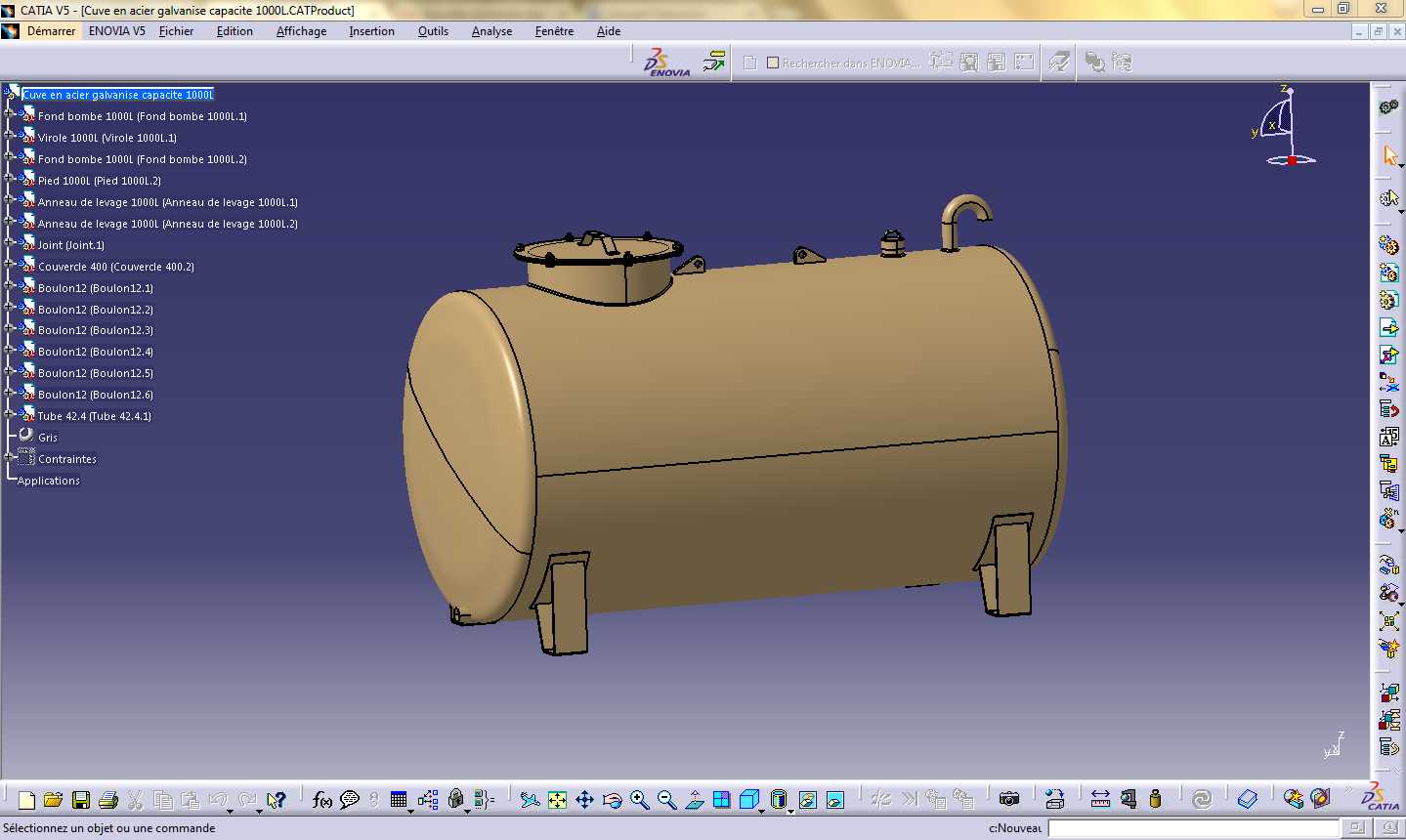Expand the Contraintes node
This screenshot has width=1406, height=840.
[9, 456]
